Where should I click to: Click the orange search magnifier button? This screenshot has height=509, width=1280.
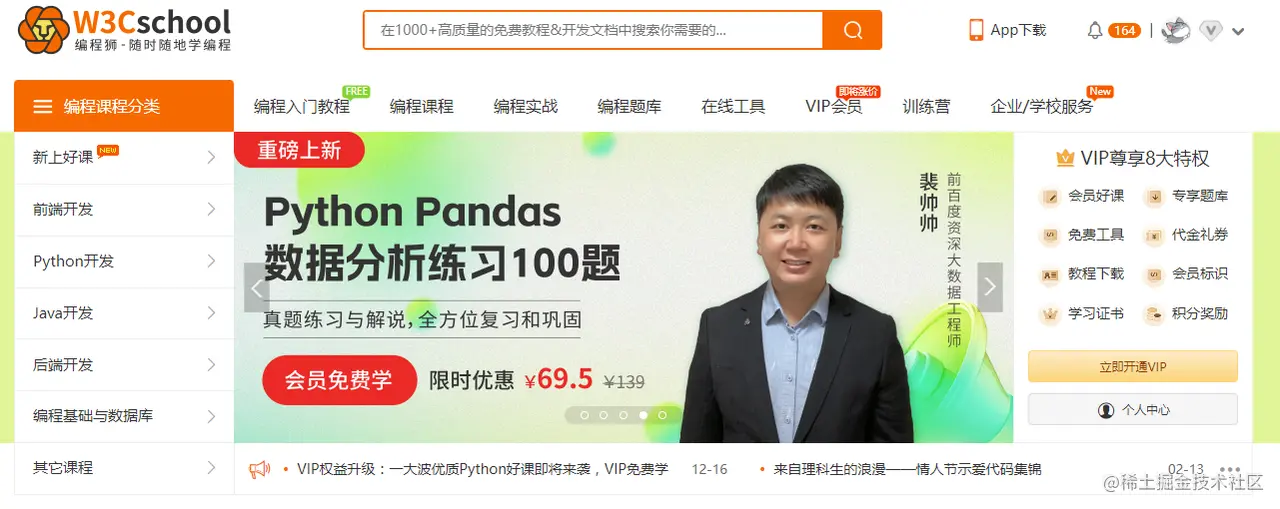click(x=852, y=30)
